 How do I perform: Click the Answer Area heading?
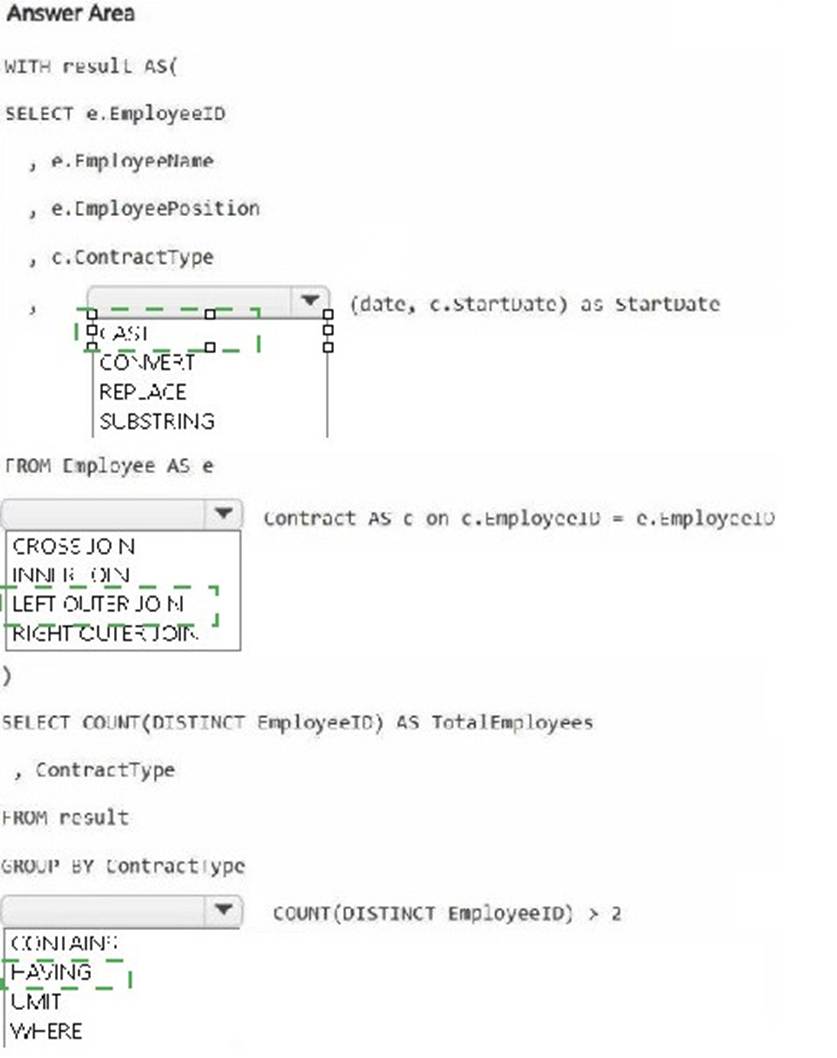pyautogui.click(x=71, y=13)
